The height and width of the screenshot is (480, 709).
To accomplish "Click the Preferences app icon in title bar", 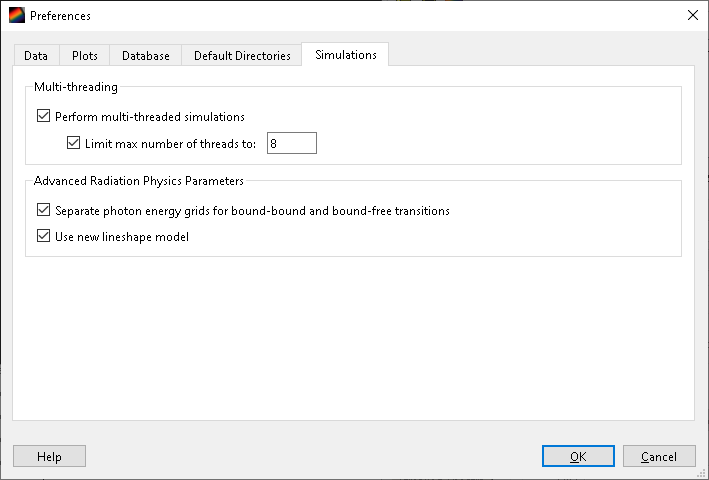I will (16, 16).
